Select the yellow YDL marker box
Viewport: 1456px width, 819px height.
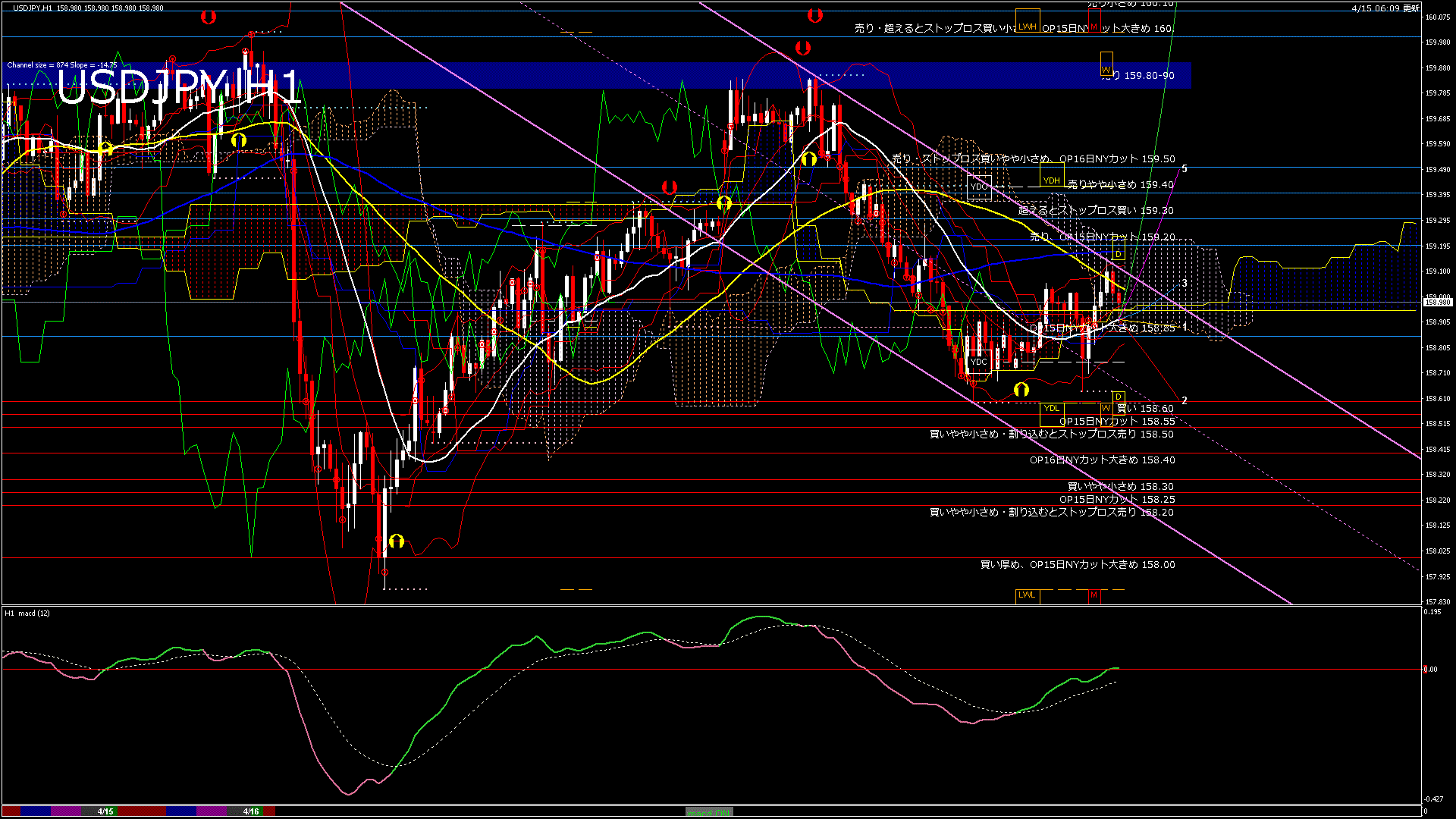(x=1051, y=409)
